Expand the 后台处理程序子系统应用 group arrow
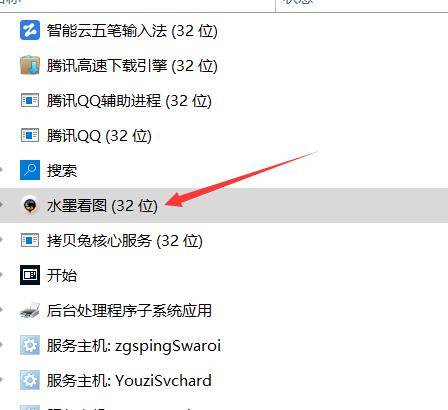 point(2,309)
